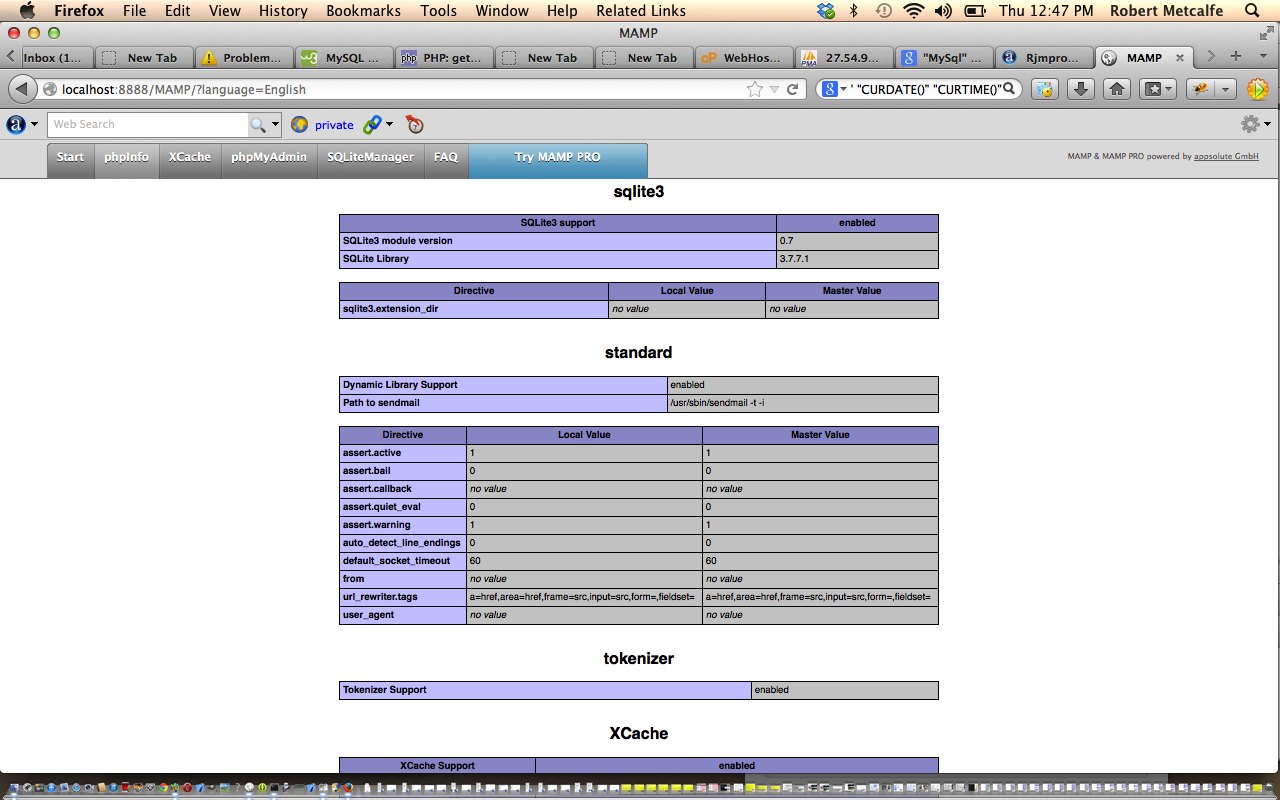Open the Bookmarks menu toolbar button
This screenshot has height=800, width=1280.
point(1156,89)
